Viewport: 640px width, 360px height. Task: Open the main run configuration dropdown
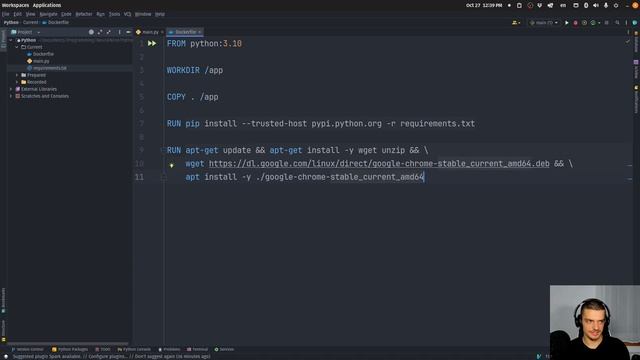[x=544, y=23]
